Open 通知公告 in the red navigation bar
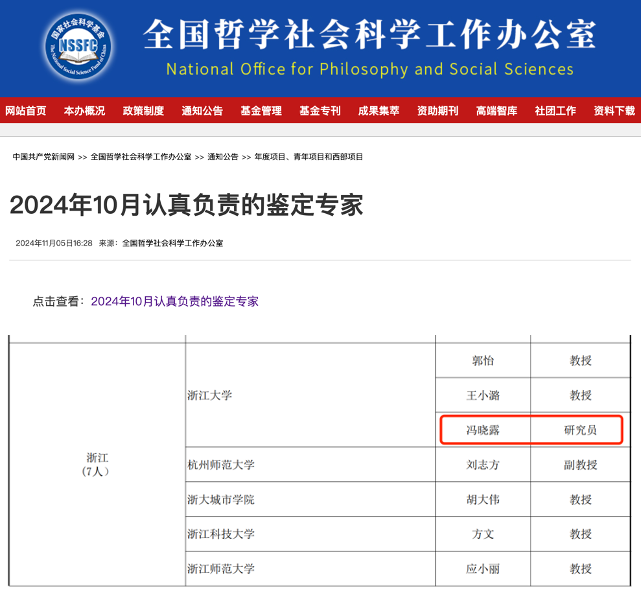The height and width of the screenshot is (596, 642). point(202,111)
